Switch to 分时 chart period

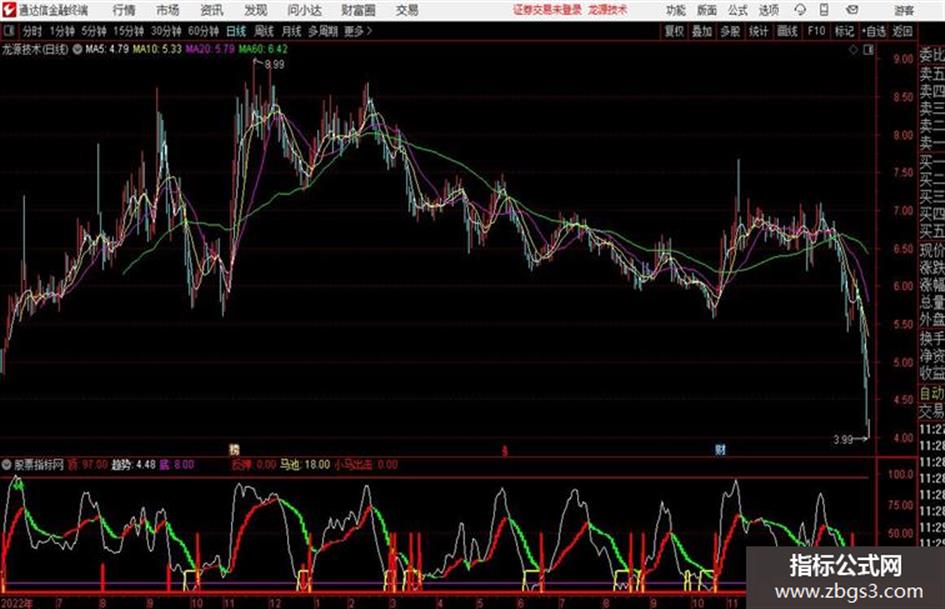32,31
